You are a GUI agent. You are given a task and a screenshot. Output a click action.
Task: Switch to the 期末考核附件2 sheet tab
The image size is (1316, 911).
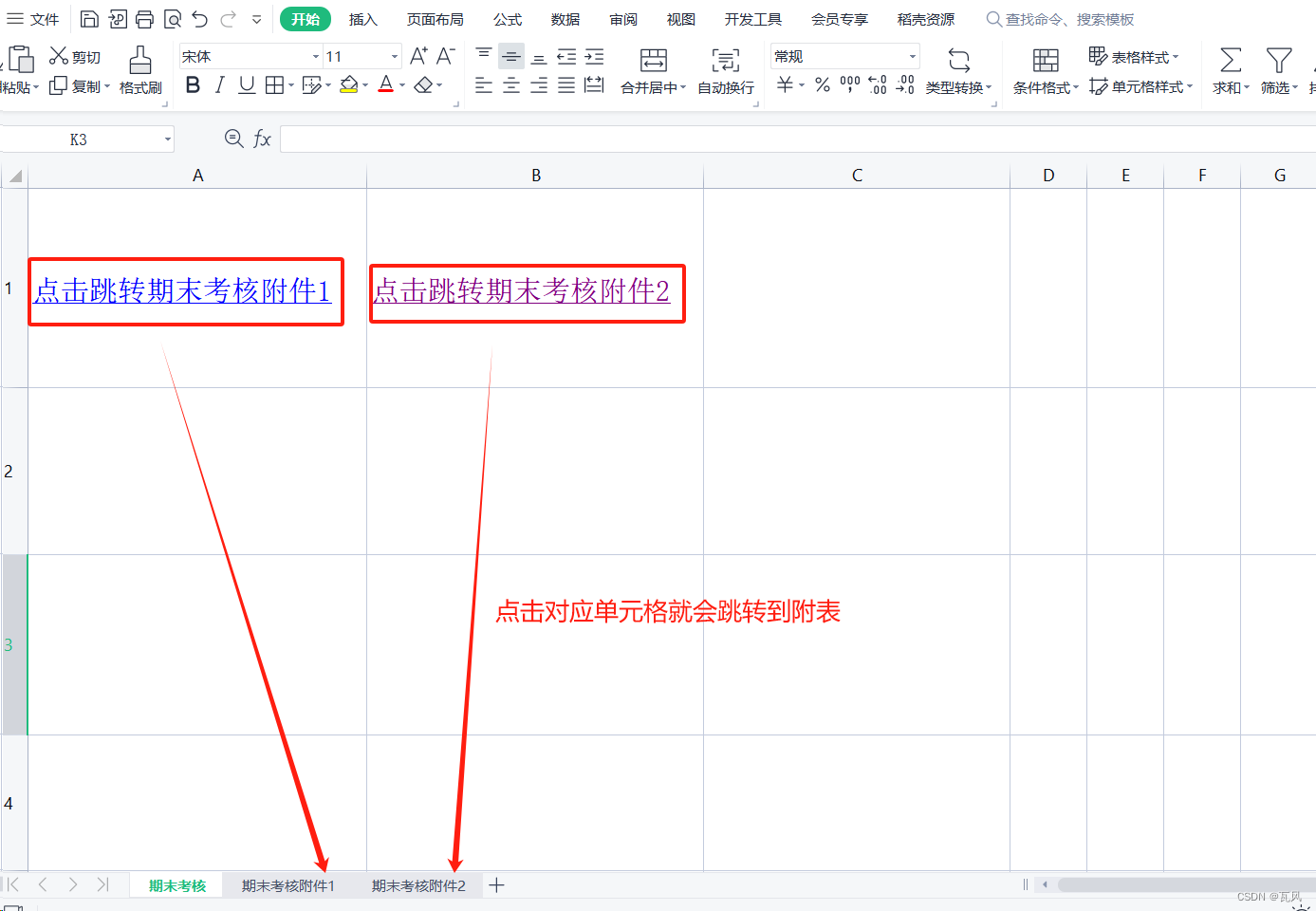click(x=418, y=885)
